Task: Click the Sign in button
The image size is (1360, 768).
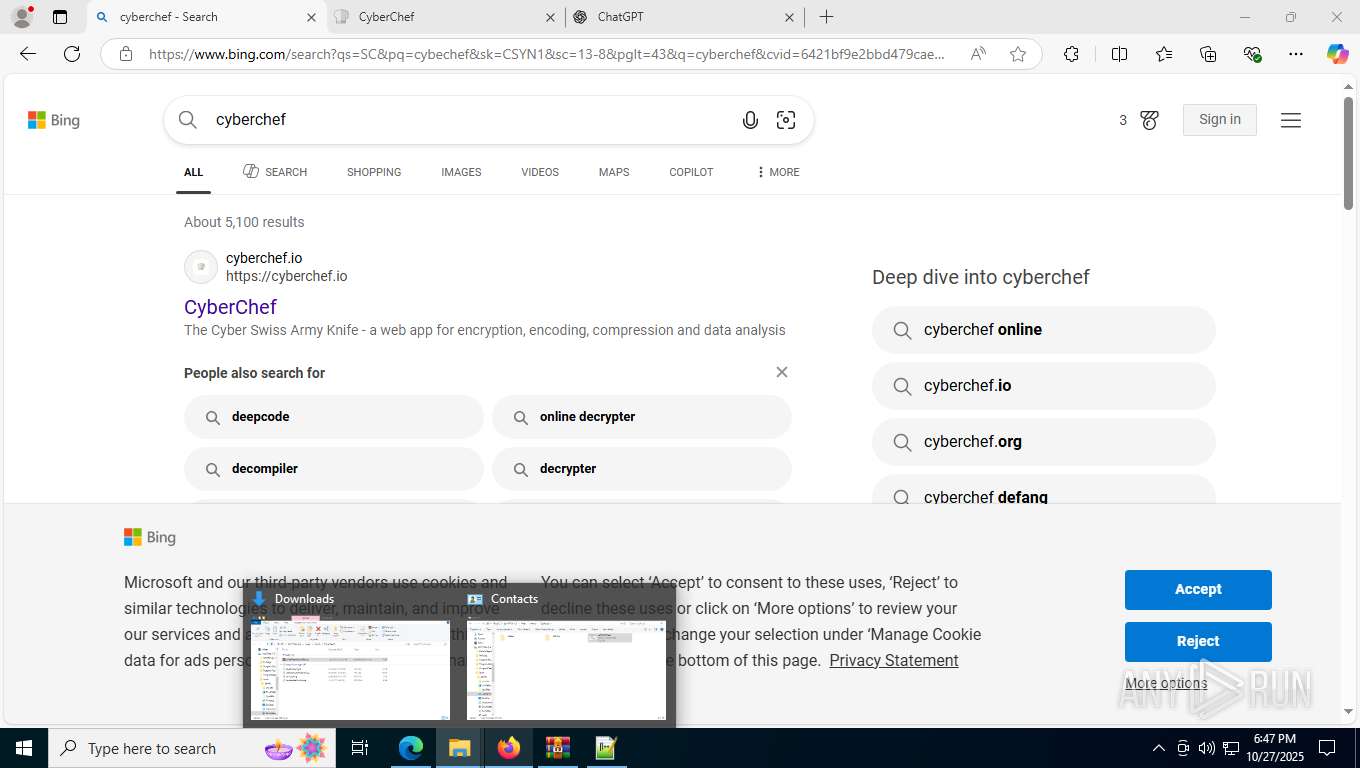Action: click(1220, 119)
